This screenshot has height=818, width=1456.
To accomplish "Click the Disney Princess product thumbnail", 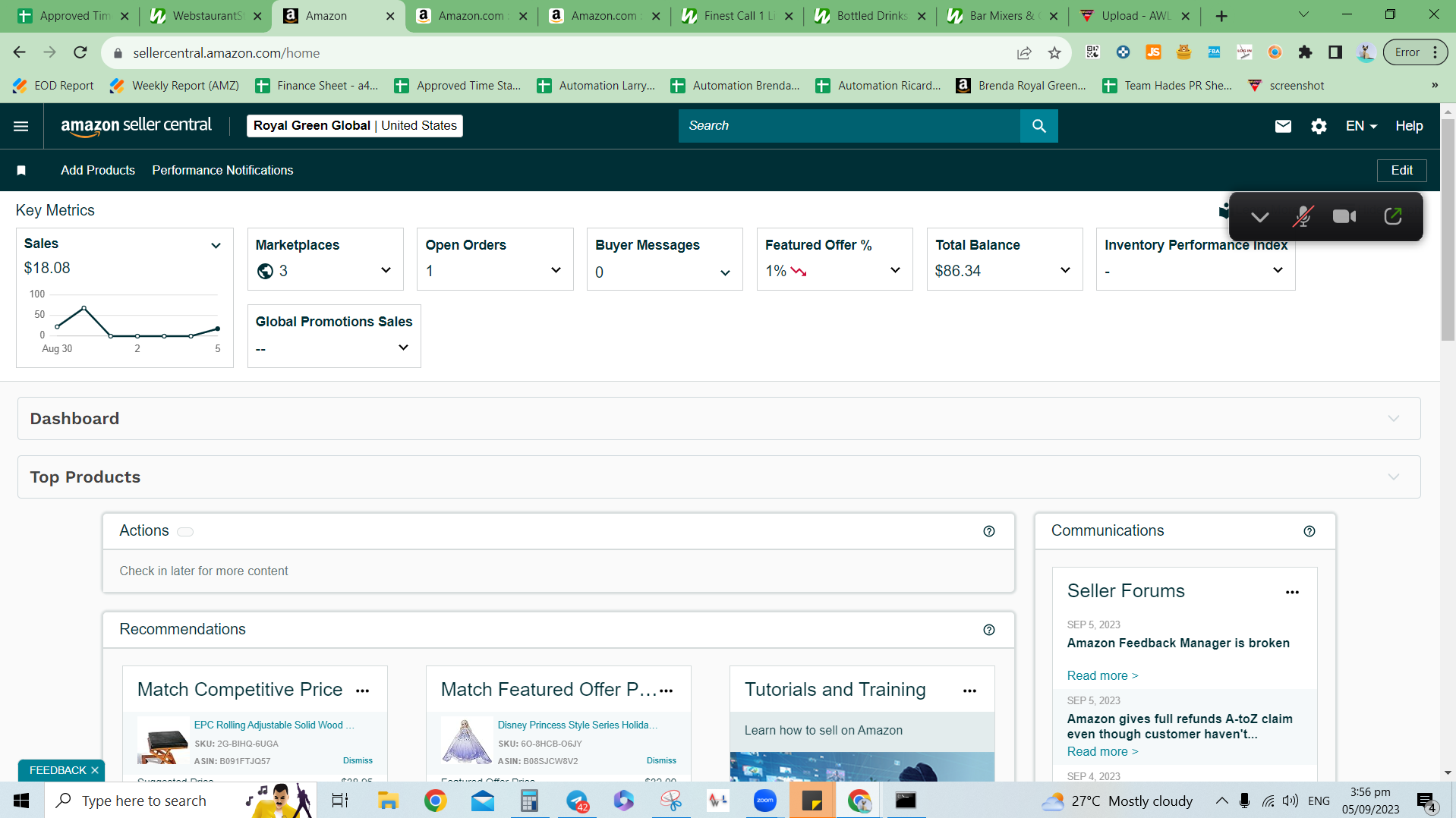I will [x=466, y=741].
